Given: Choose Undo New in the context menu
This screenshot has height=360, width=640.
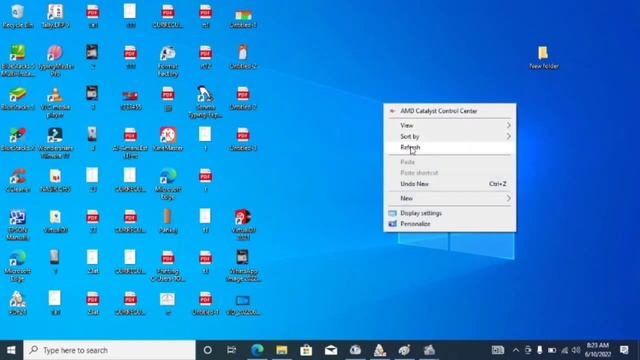Looking at the screenshot, I should point(450,184).
